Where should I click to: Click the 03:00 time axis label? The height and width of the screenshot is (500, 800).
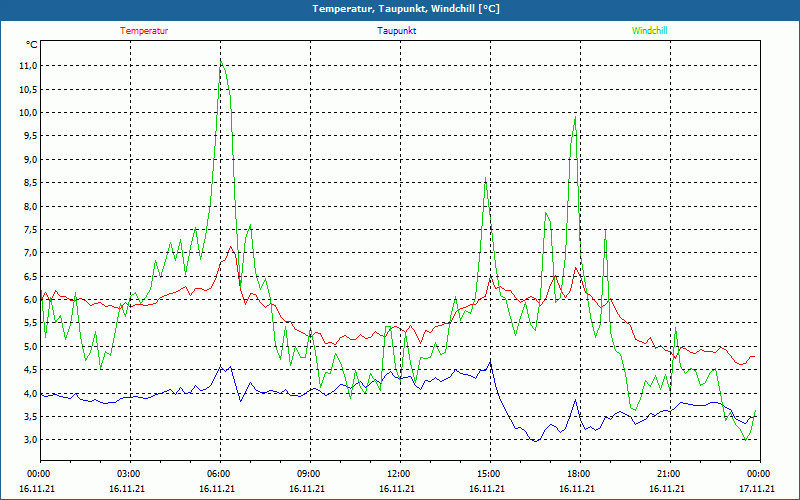(x=131, y=474)
